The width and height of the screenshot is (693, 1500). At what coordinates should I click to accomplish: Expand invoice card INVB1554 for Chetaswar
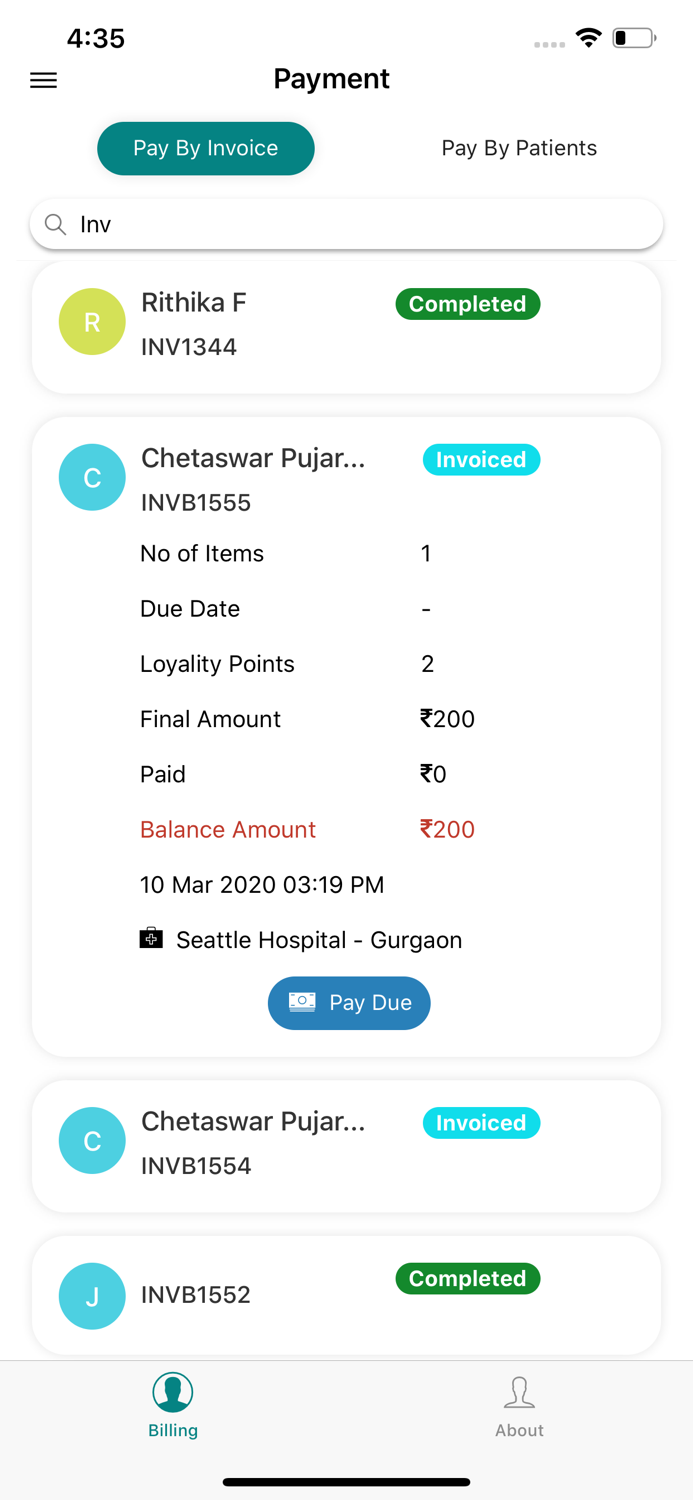click(x=345, y=1145)
